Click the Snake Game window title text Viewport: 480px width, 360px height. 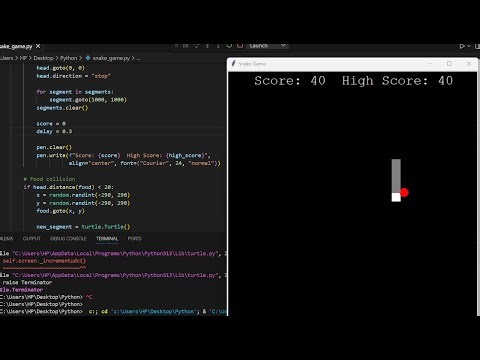point(252,64)
